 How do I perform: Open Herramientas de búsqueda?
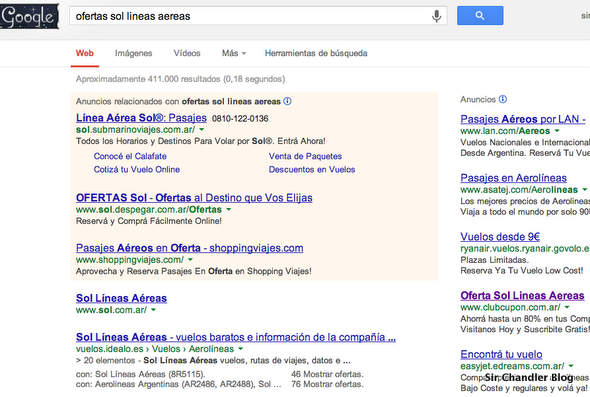click(x=316, y=53)
